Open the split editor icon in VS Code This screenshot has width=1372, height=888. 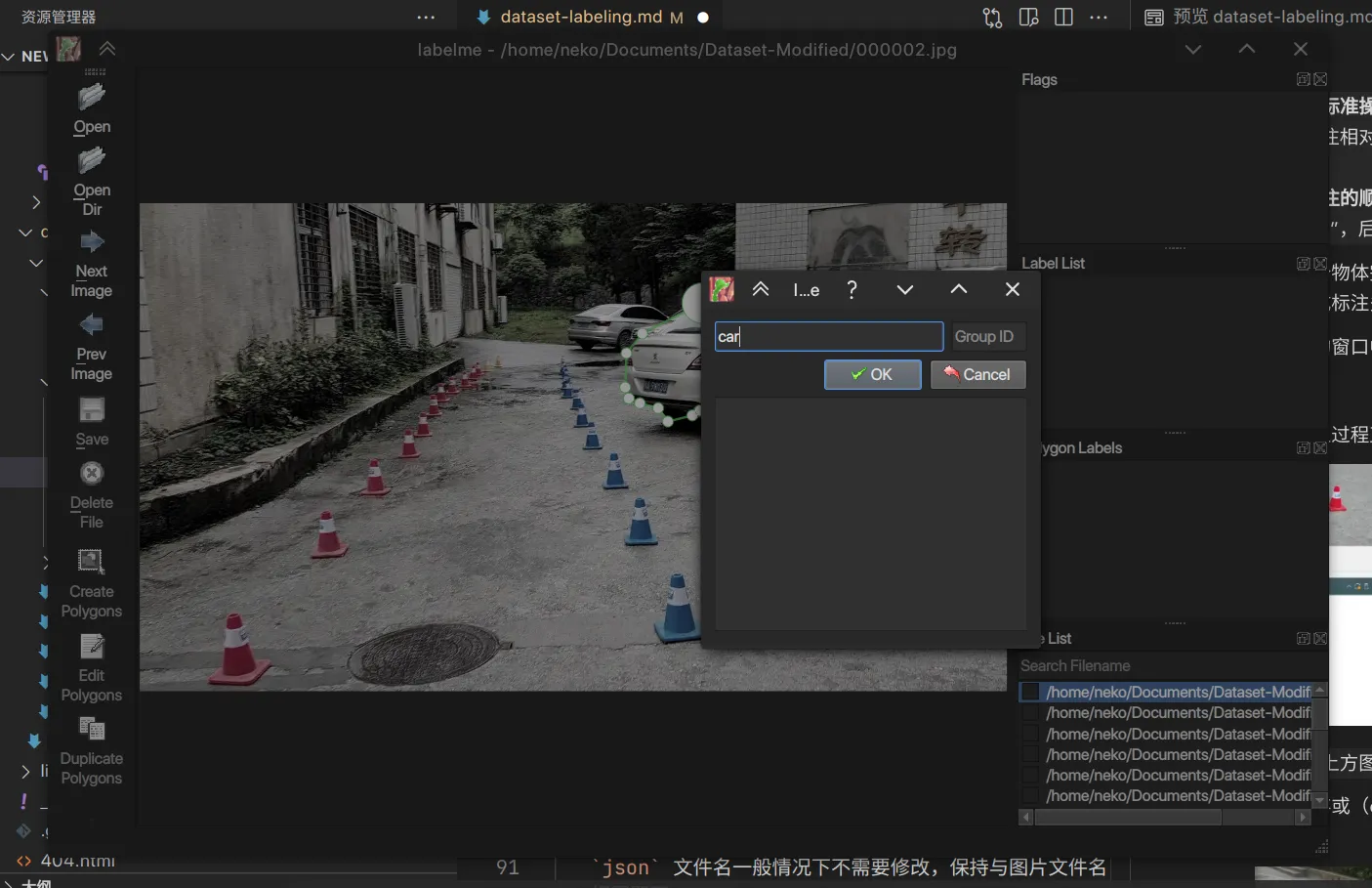pyautogui.click(x=1062, y=17)
